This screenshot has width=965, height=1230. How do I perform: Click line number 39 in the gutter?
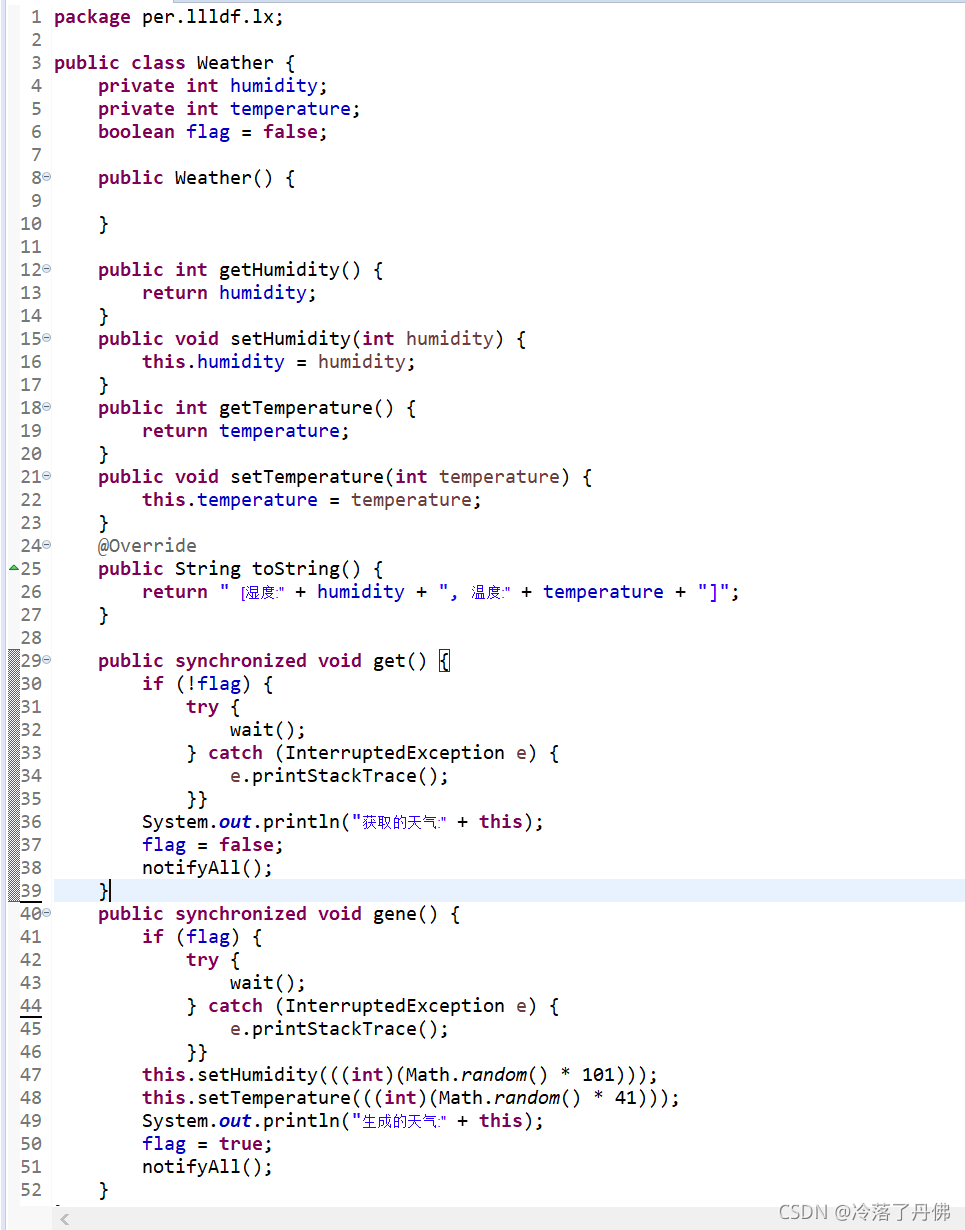click(x=31, y=891)
